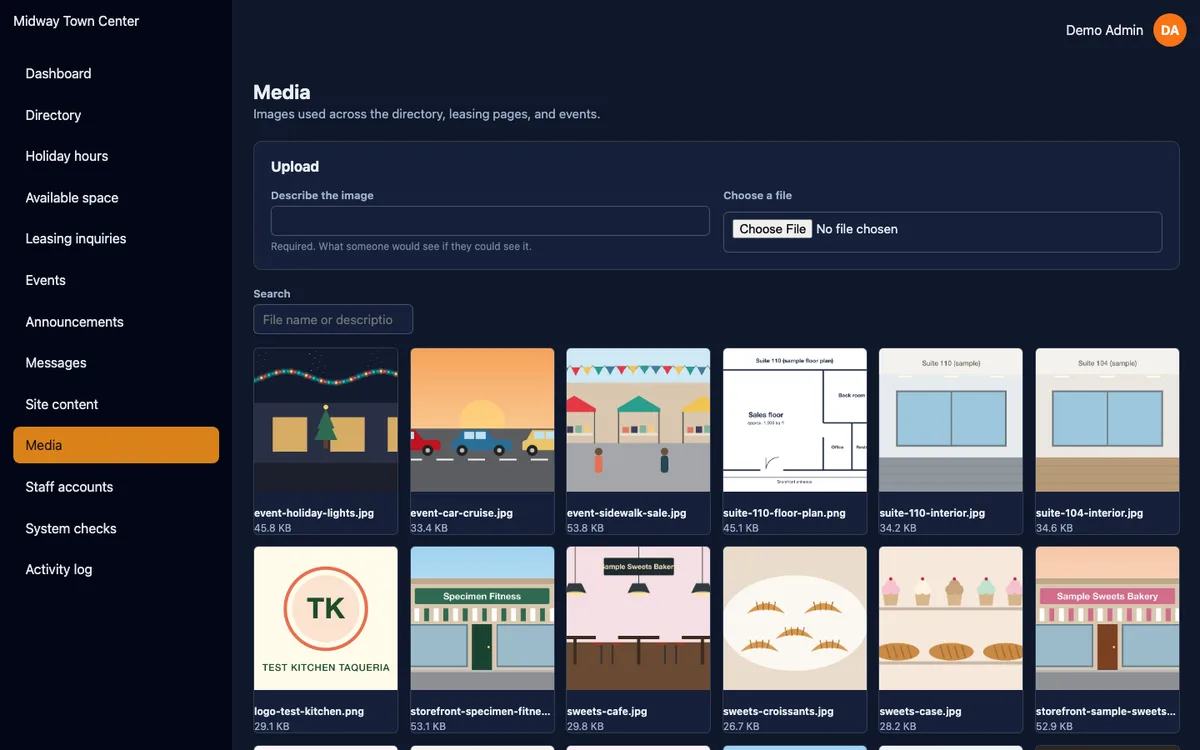Screen dimensions: 1200x750
Task: Navigate to Events section
Action: (x=116, y=280)
